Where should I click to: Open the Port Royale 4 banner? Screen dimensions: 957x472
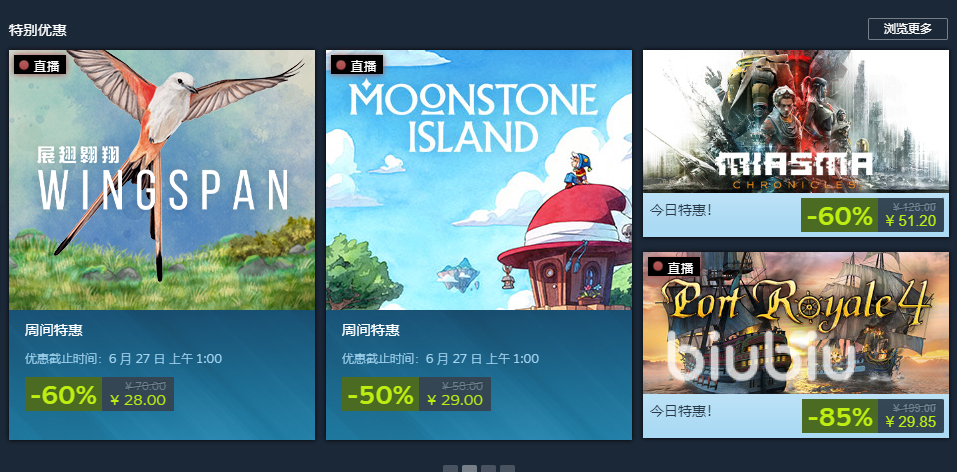pos(795,322)
